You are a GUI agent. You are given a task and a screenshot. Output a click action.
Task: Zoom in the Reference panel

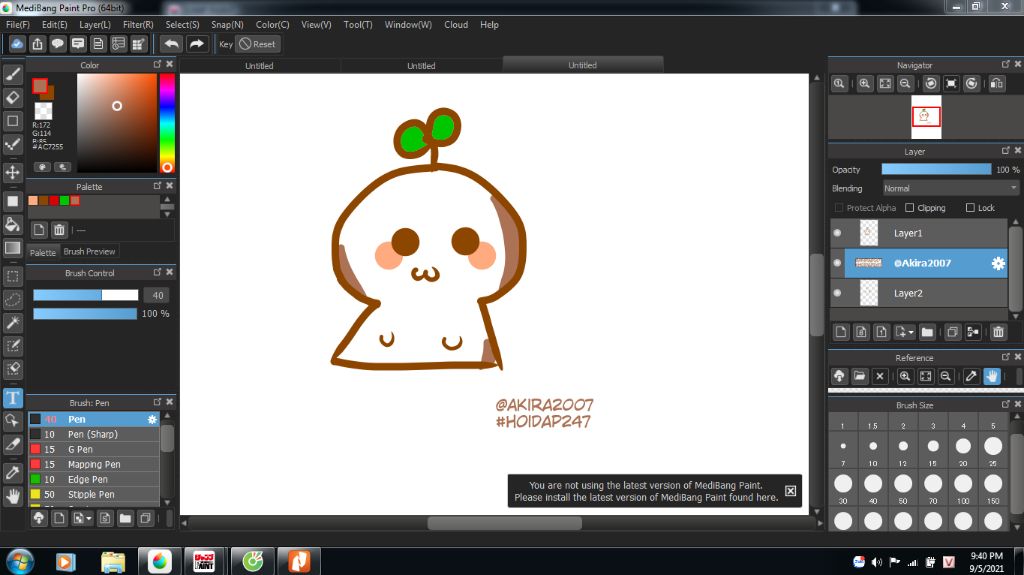pos(905,376)
